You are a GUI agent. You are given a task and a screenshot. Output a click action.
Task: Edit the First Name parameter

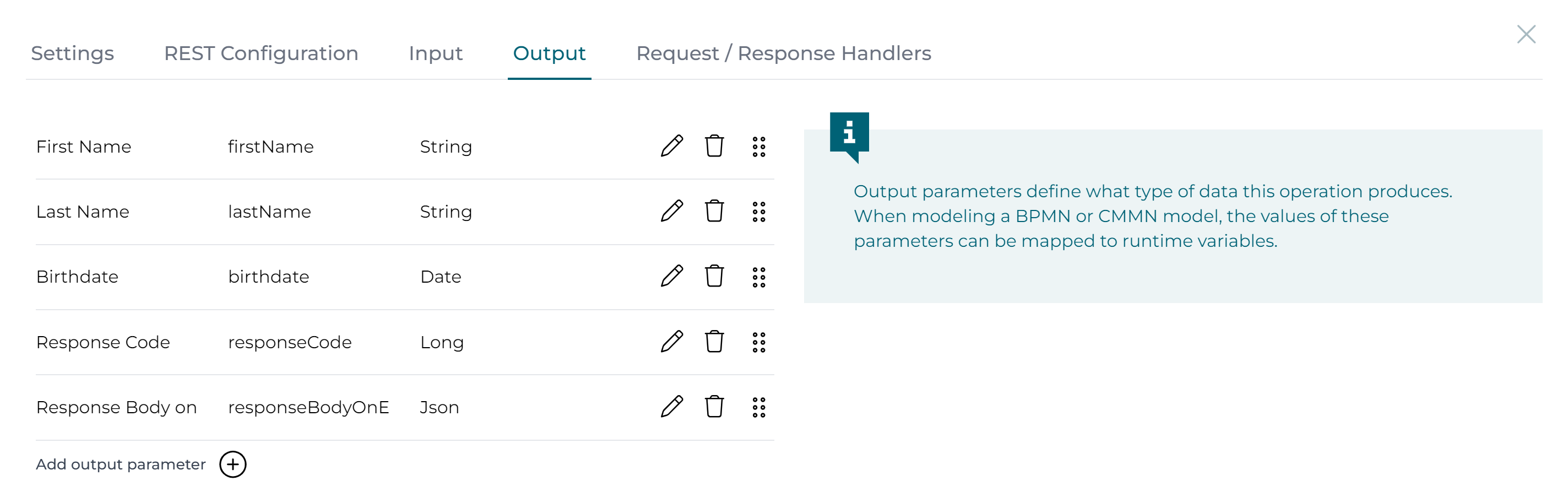click(x=671, y=146)
